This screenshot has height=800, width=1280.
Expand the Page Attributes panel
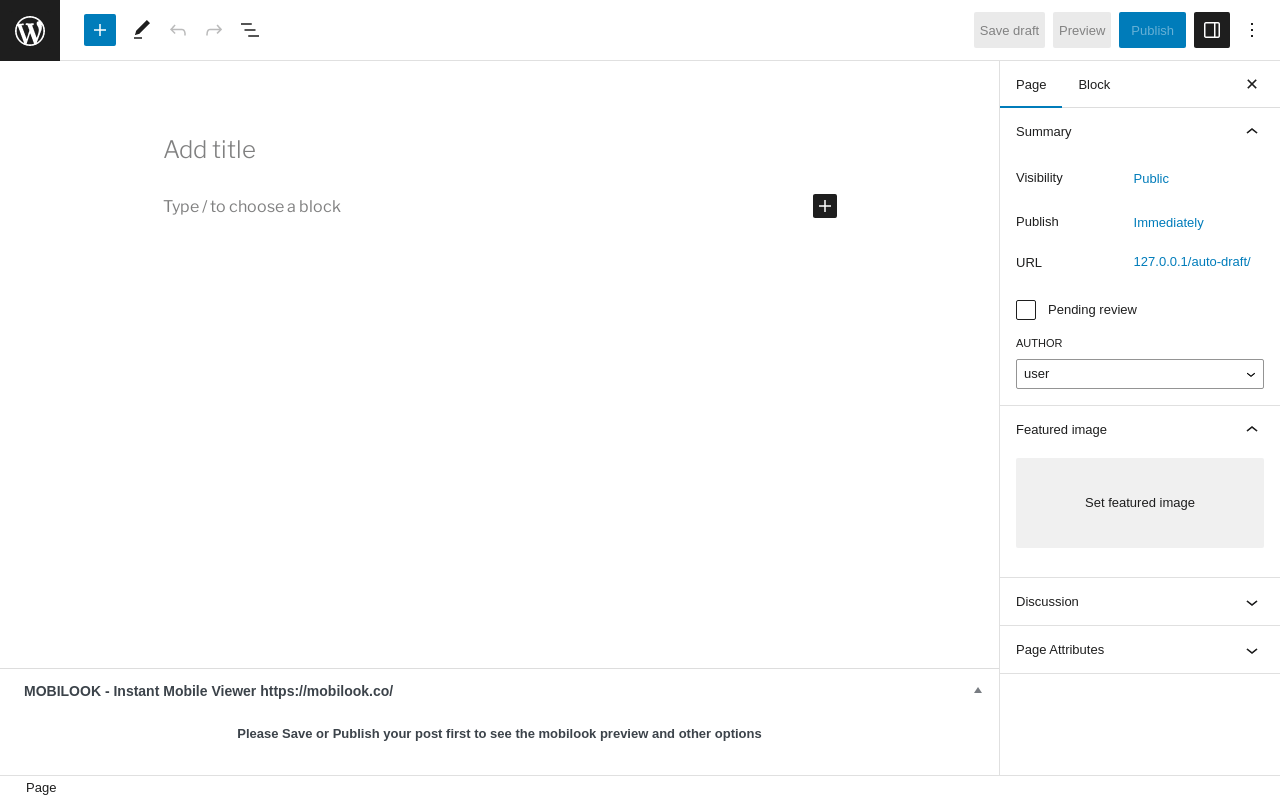pos(1140,650)
